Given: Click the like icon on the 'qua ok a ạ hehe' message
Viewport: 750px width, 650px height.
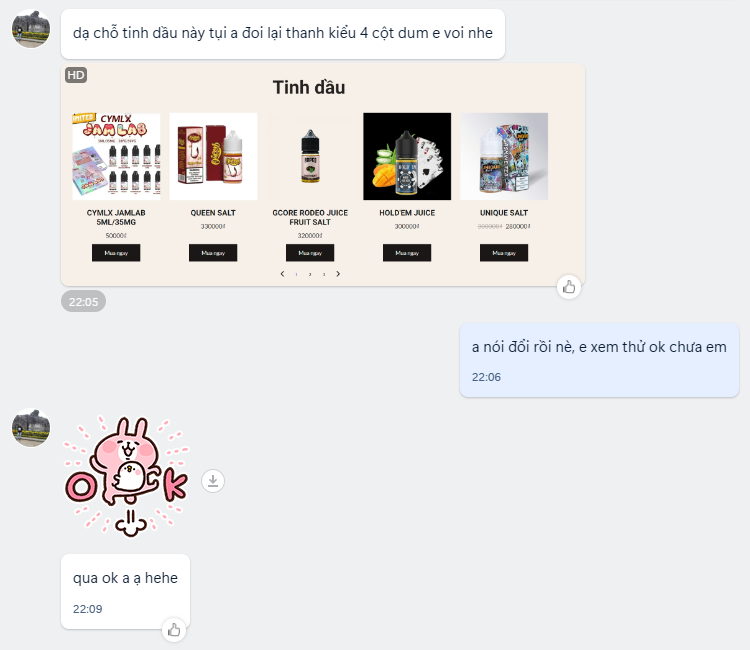Looking at the screenshot, I should pyautogui.click(x=174, y=629).
